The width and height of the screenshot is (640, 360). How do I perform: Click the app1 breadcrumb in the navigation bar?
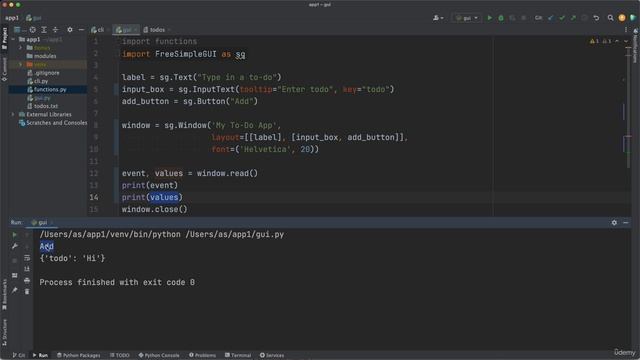[12, 18]
